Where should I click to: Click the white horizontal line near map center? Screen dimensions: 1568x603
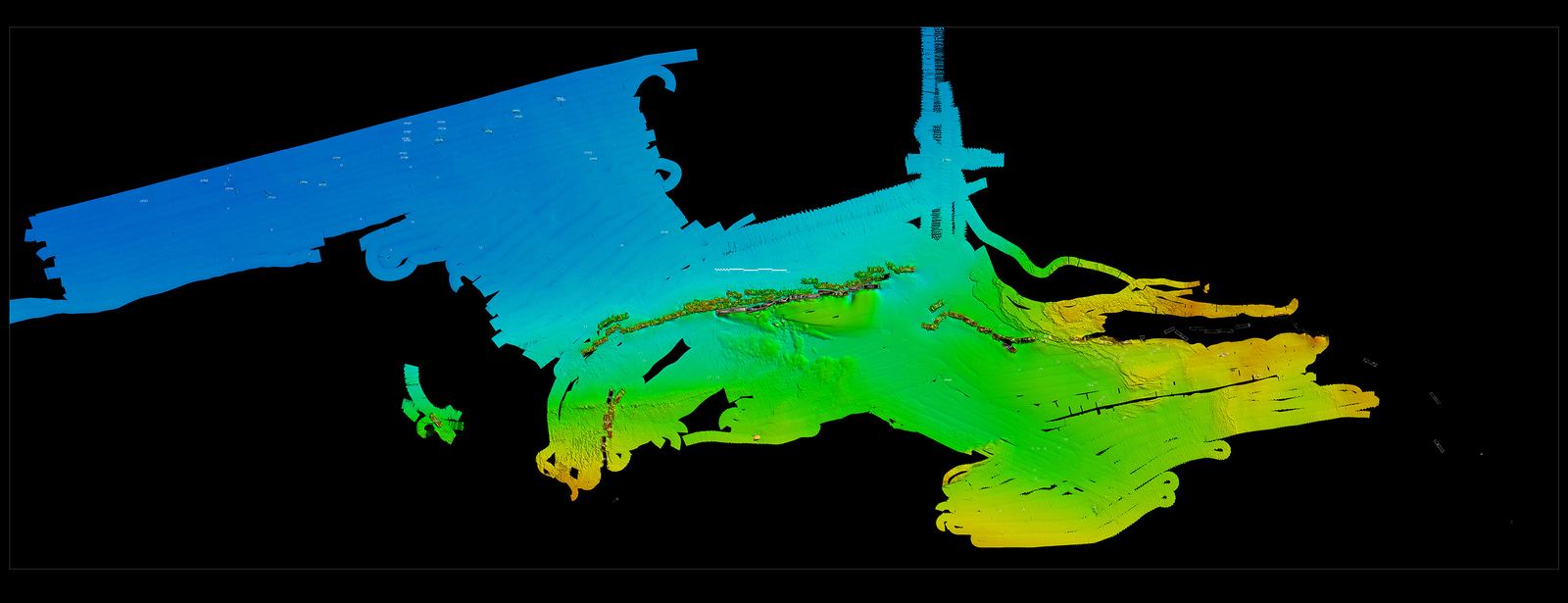752,269
